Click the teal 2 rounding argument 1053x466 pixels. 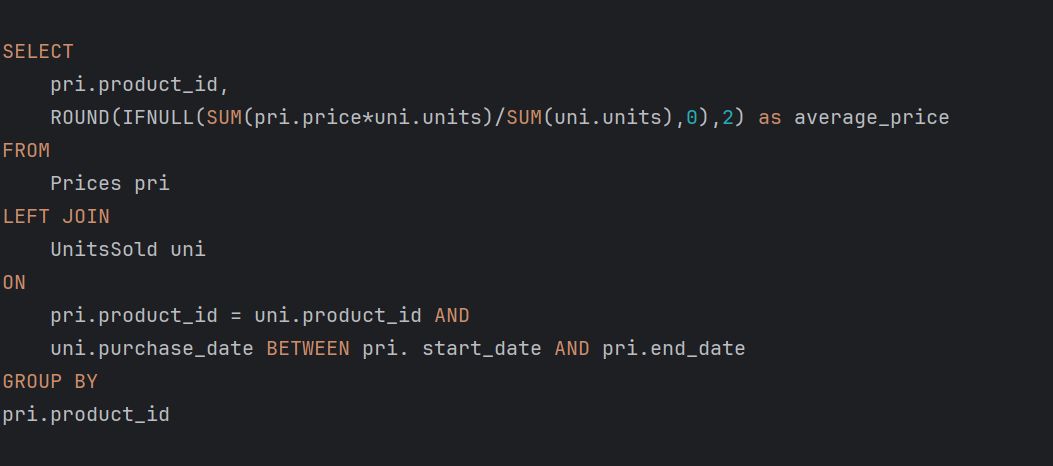point(728,118)
